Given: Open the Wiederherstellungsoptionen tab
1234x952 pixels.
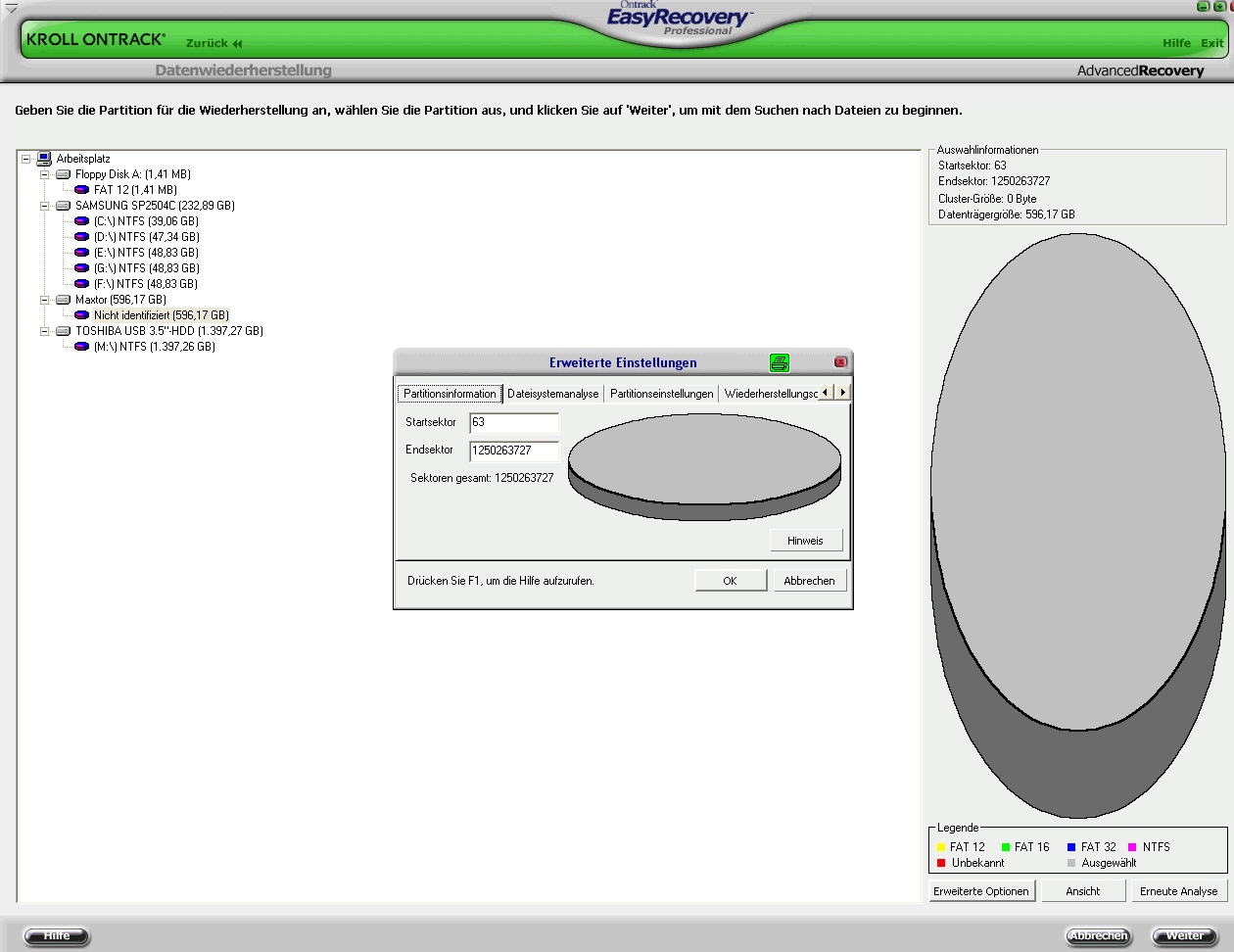Looking at the screenshot, I should [771, 394].
